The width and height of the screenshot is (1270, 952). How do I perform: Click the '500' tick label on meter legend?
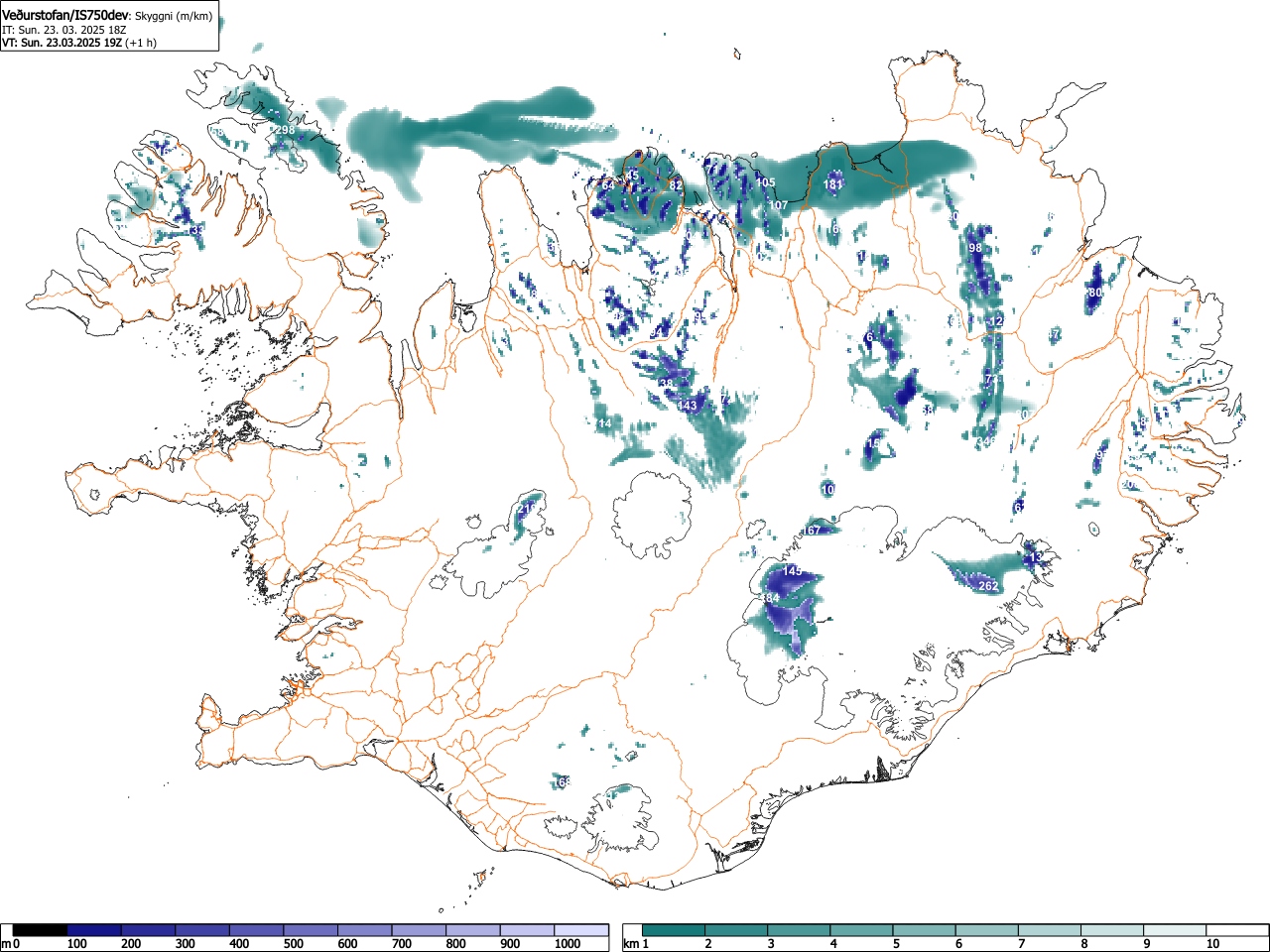293,944
